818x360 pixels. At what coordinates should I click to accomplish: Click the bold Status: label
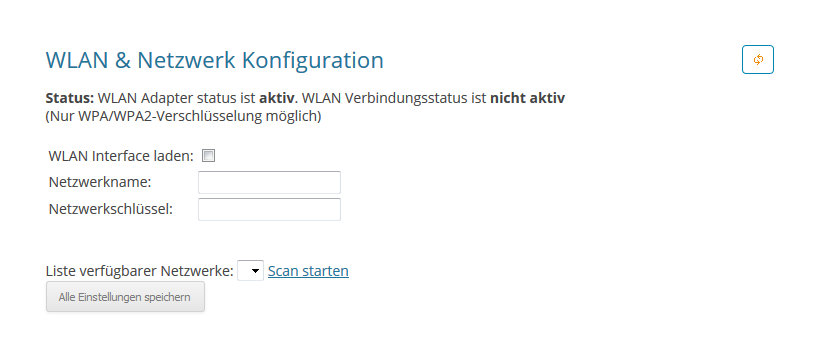pyautogui.click(x=70, y=98)
